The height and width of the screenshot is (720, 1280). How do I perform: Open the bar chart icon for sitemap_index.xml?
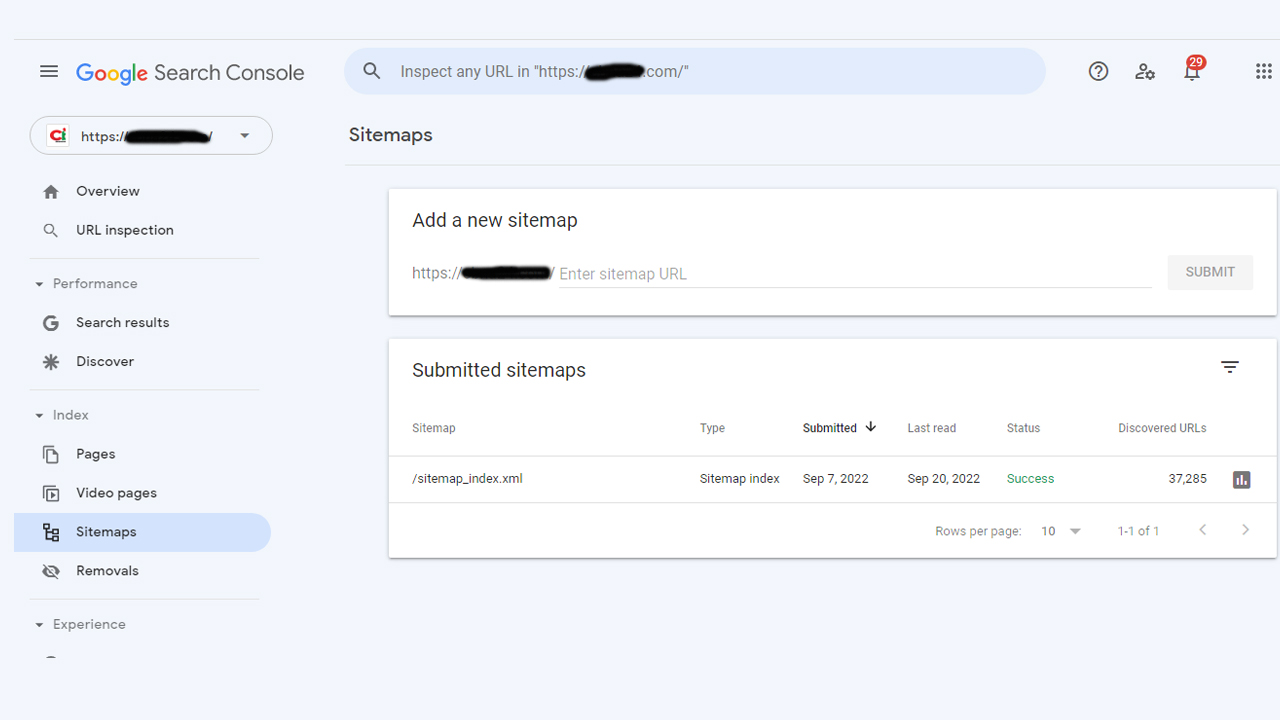(x=1241, y=480)
